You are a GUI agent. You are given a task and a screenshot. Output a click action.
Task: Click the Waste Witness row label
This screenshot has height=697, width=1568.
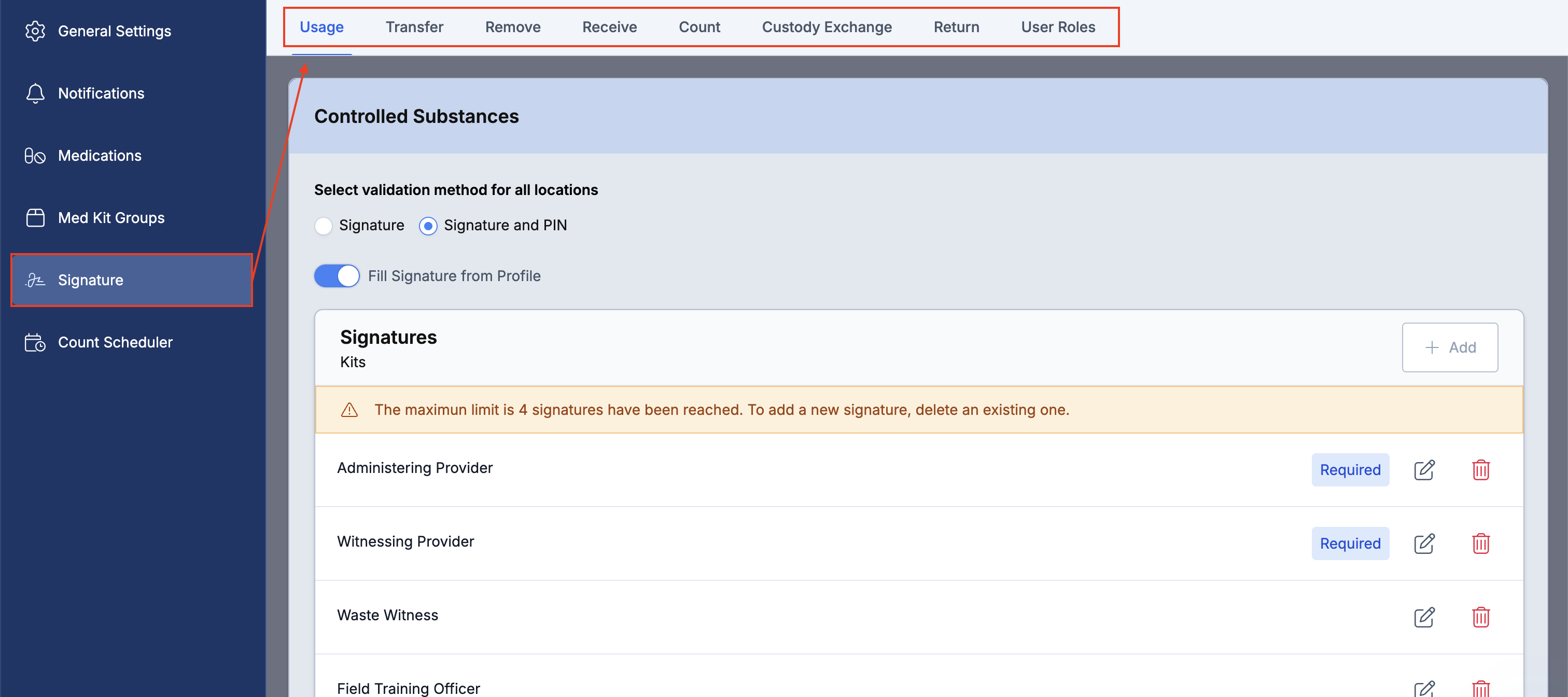click(x=388, y=616)
